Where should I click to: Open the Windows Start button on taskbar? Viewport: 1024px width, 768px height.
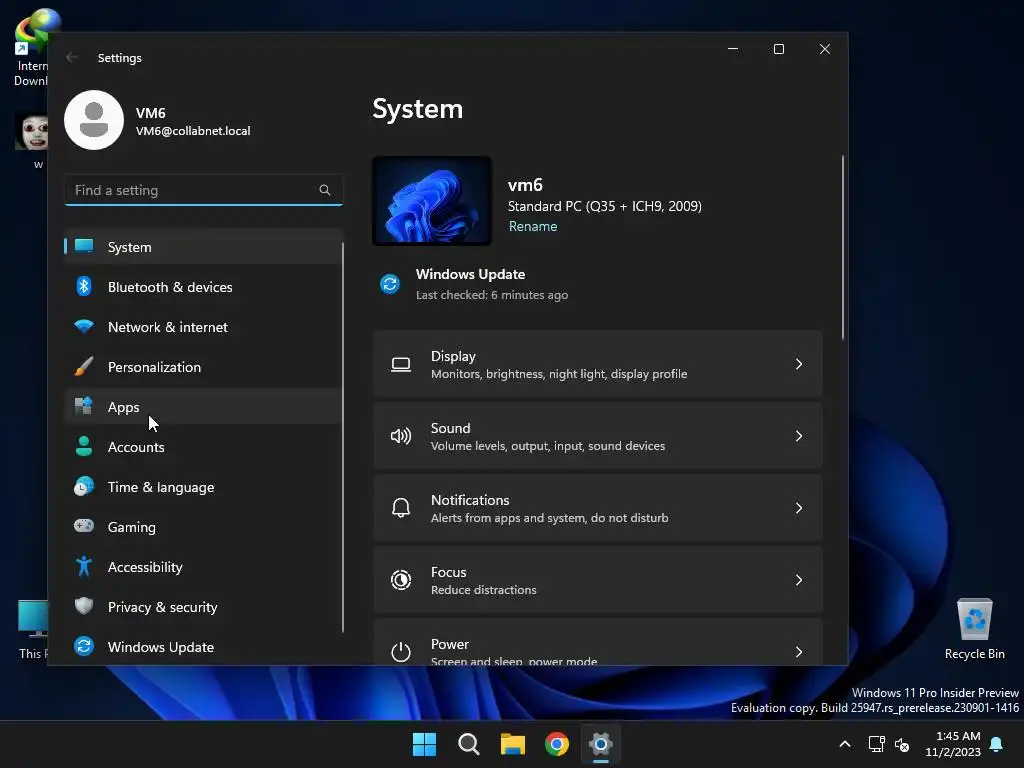tap(424, 744)
